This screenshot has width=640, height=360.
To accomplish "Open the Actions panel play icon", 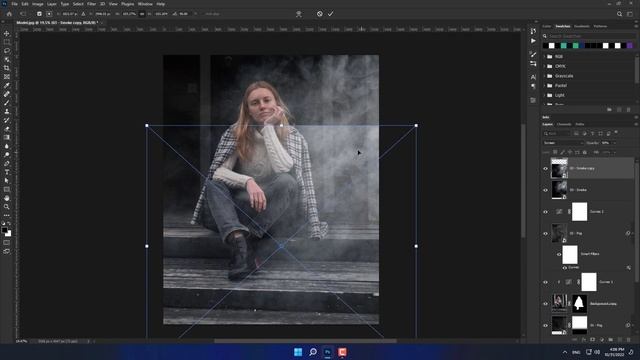I will (x=533, y=41).
